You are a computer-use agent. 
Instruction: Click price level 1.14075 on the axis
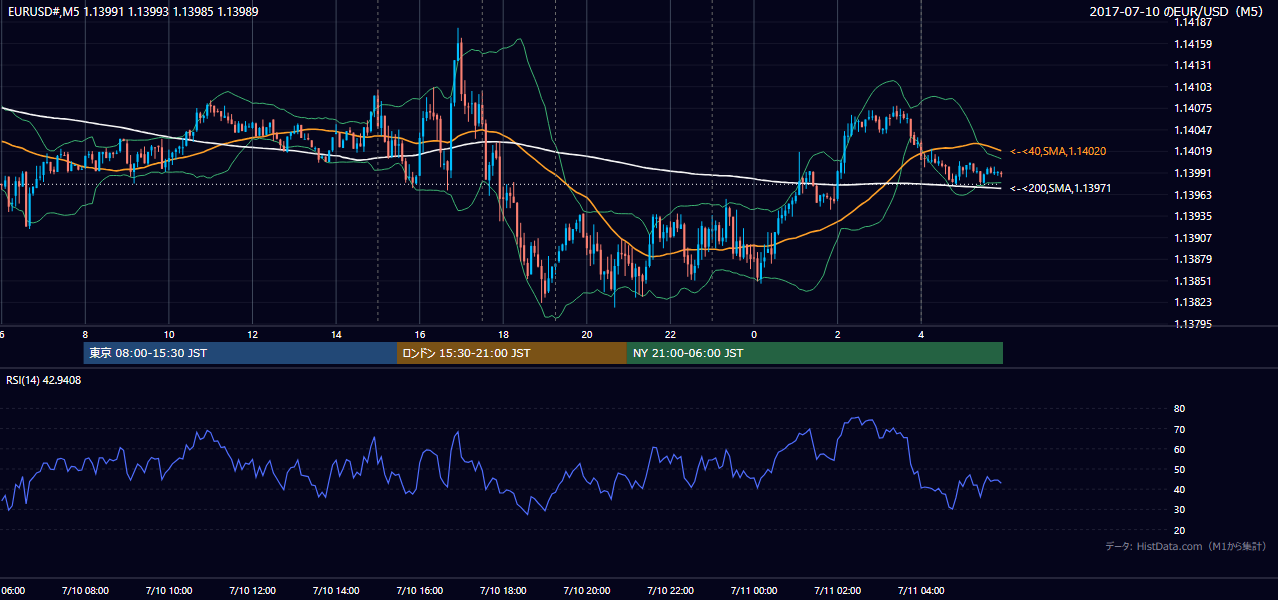click(1192, 109)
